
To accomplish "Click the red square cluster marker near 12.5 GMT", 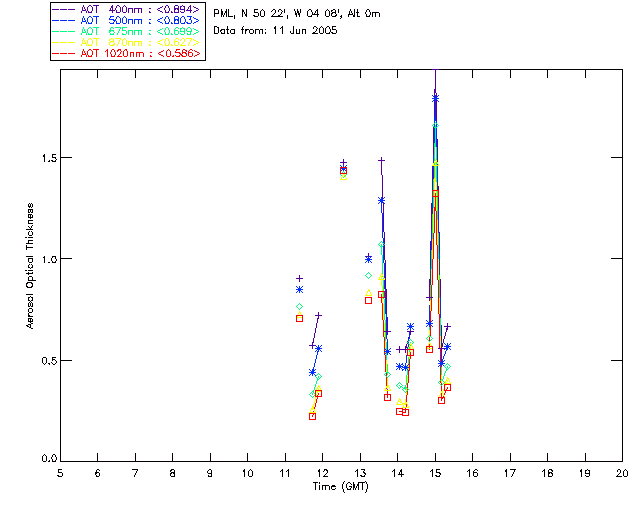I will tap(344, 171).
